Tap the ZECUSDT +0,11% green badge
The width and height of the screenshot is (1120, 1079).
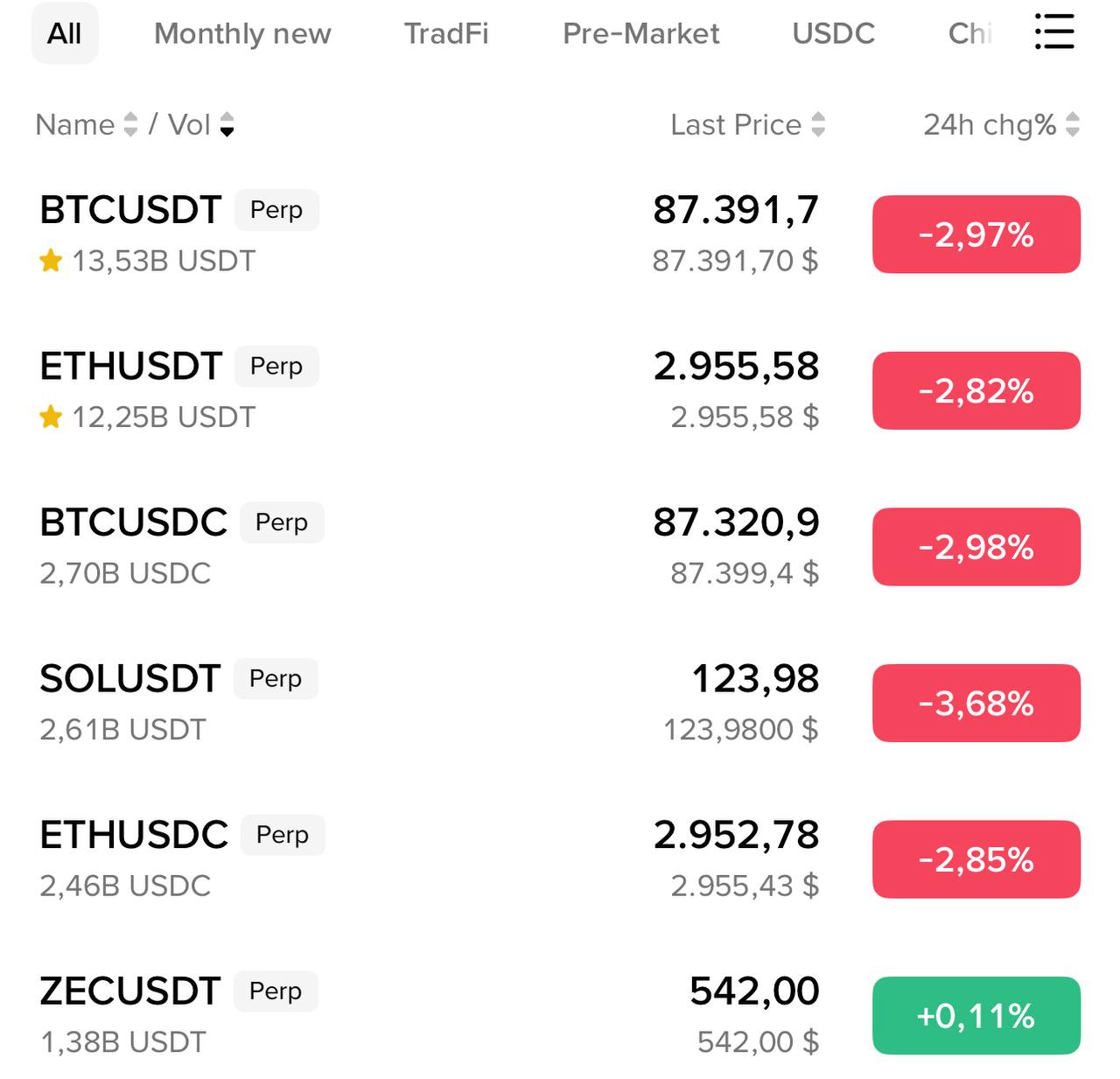coord(976,1016)
